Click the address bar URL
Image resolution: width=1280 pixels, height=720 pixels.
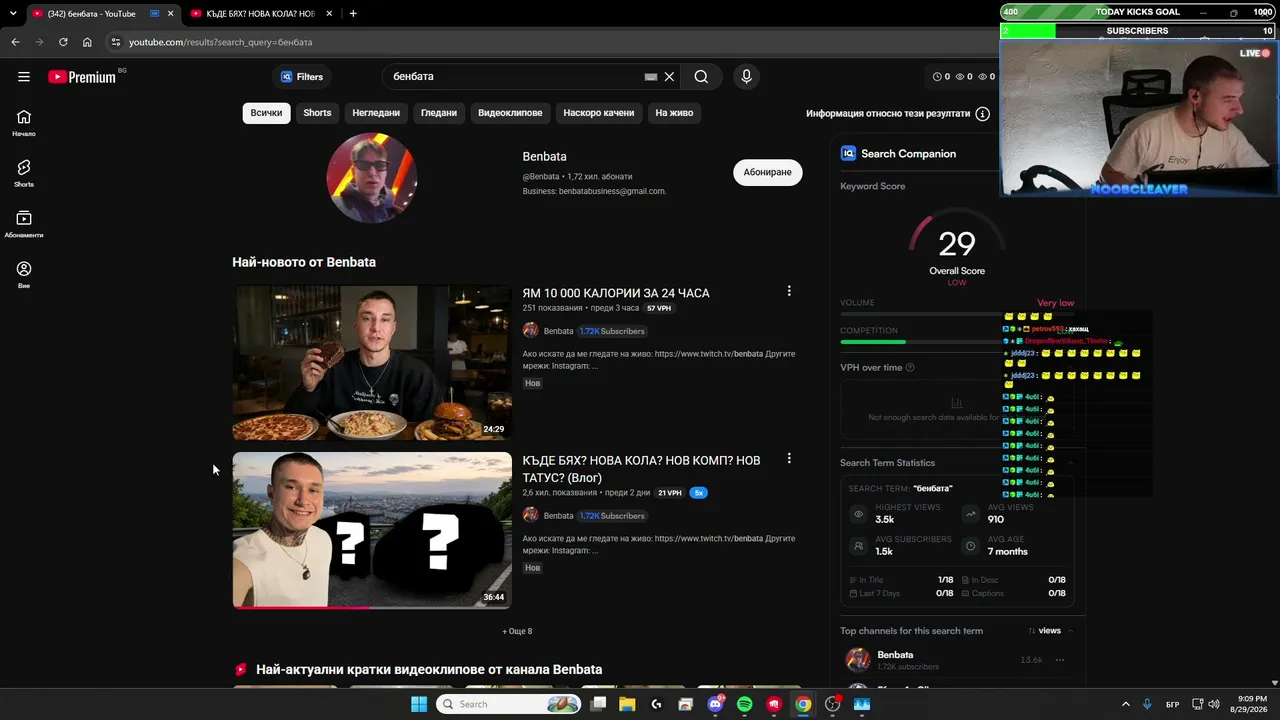pos(220,42)
